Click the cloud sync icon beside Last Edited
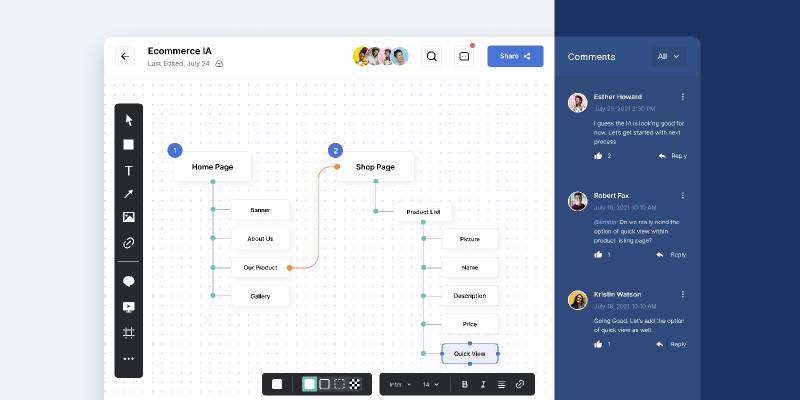The height and width of the screenshot is (400, 800). (x=219, y=64)
